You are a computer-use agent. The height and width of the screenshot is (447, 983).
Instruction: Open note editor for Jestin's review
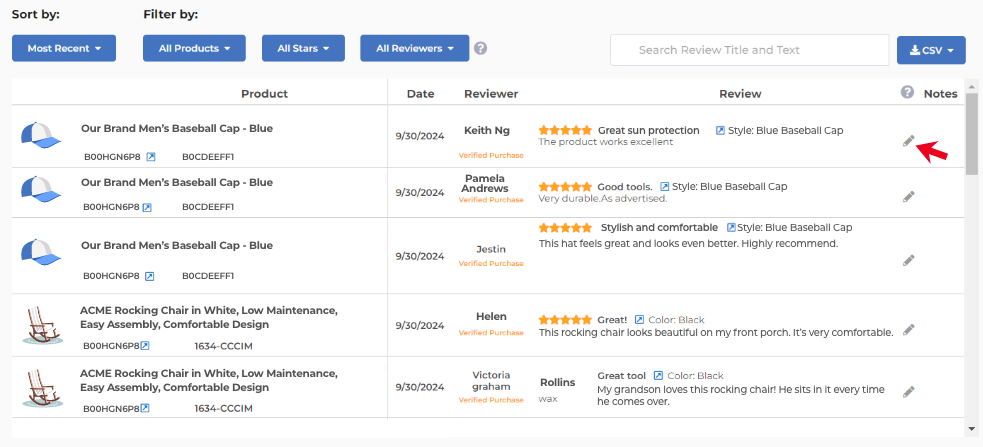(x=908, y=260)
